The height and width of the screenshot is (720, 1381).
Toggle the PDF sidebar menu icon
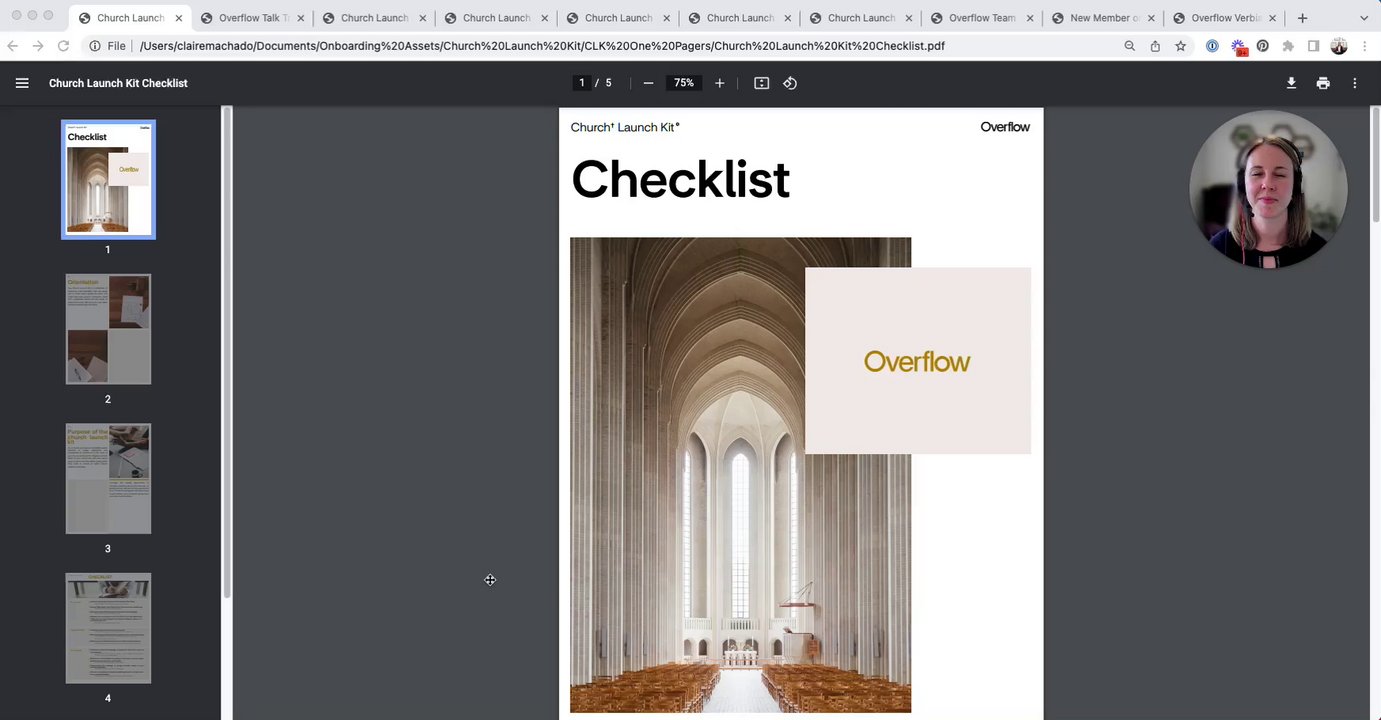(22, 83)
